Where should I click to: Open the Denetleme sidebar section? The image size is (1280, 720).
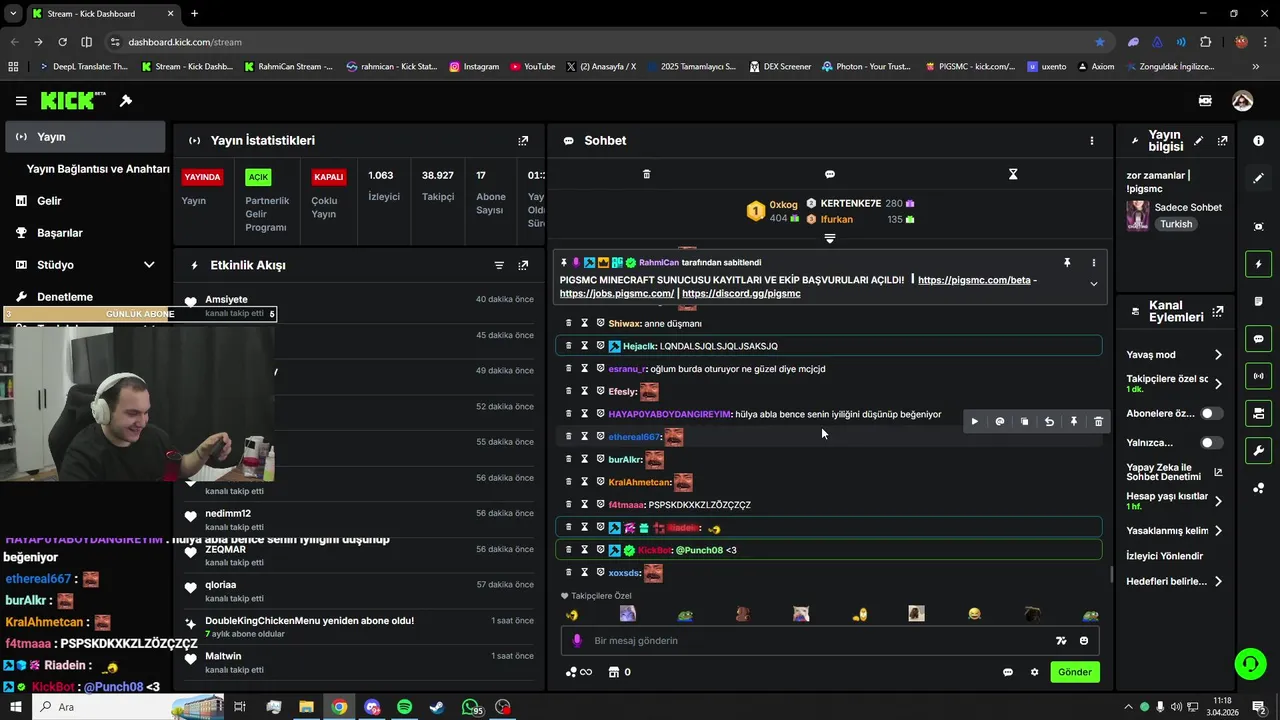pyautogui.click(x=85, y=297)
